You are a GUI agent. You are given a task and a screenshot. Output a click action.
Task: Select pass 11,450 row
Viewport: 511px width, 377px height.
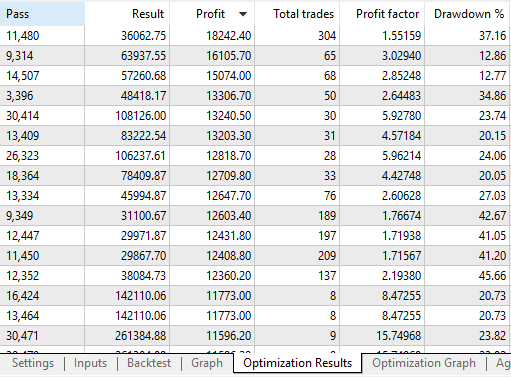click(255, 256)
